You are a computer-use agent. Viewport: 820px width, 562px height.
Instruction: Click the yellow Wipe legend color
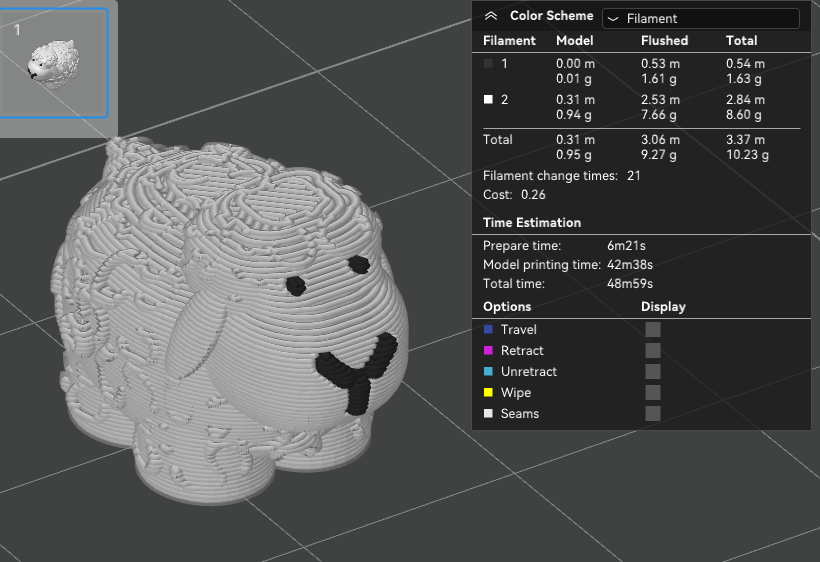coord(488,392)
